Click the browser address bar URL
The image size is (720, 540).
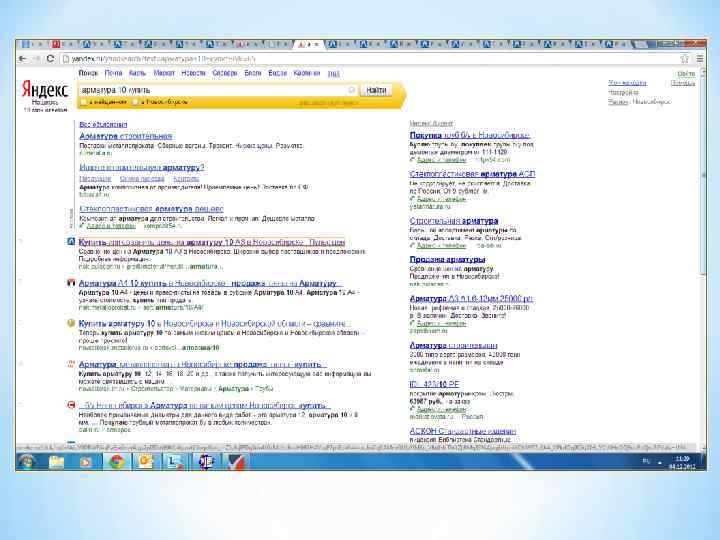click(x=163, y=59)
